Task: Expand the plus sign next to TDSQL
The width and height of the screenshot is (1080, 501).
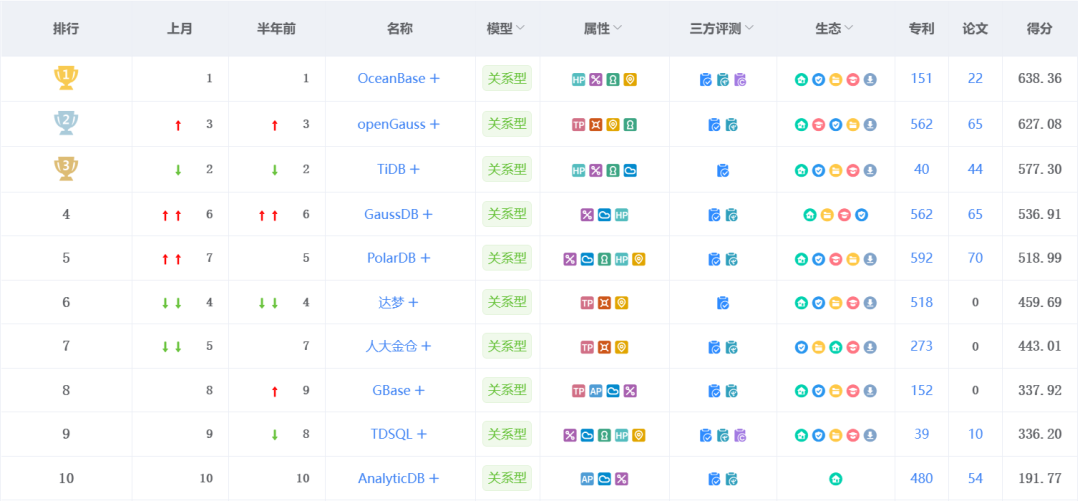Action: point(422,435)
